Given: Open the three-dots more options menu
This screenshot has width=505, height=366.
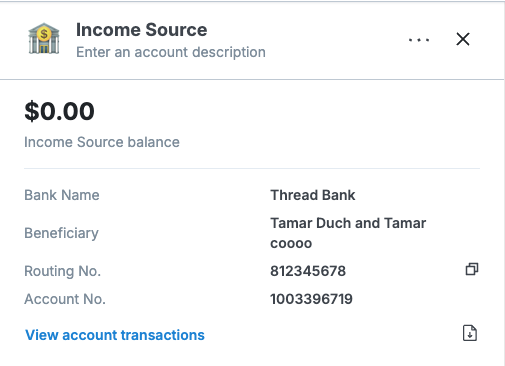Looking at the screenshot, I should (419, 40).
